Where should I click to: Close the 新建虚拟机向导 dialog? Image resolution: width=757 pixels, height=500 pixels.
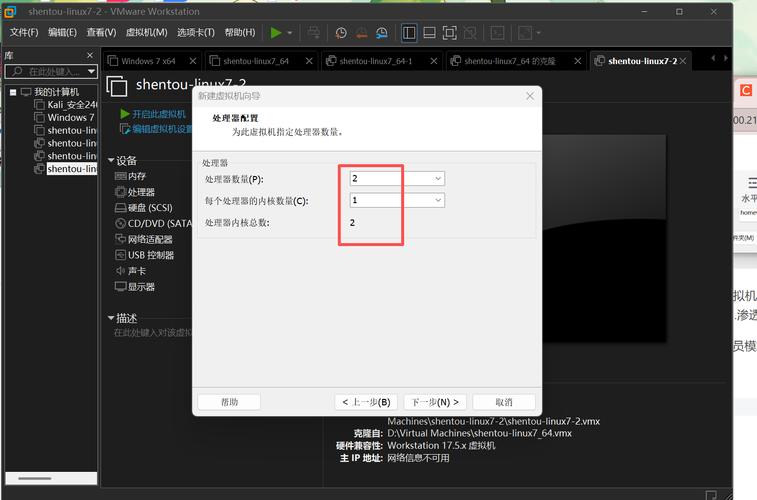[530, 96]
